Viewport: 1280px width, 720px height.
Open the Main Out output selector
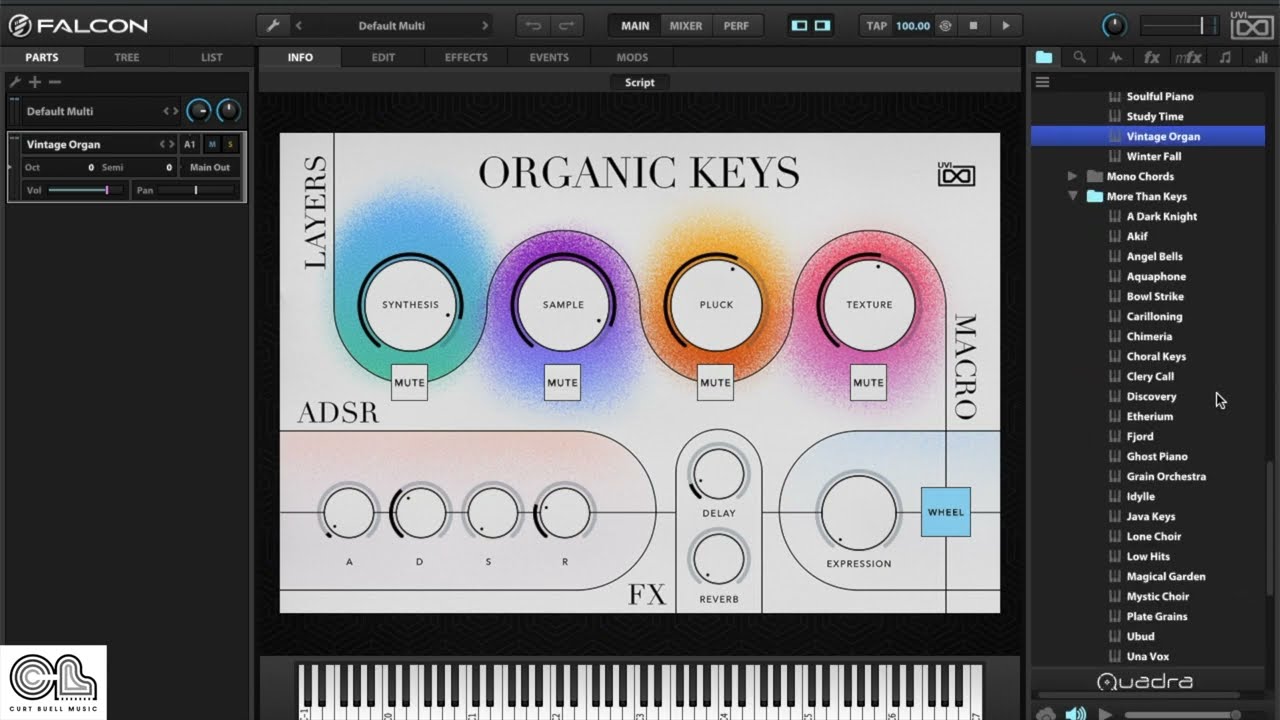click(x=210, y=167)
